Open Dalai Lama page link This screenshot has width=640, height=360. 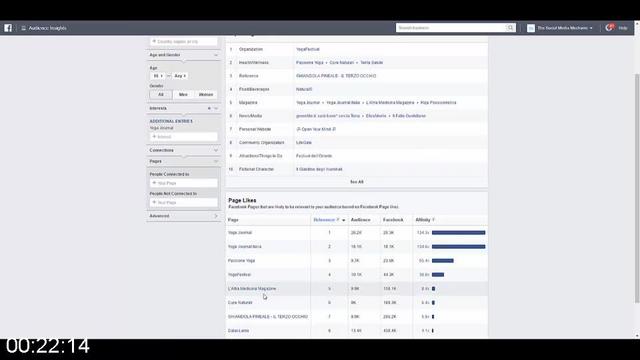point(238,331)
